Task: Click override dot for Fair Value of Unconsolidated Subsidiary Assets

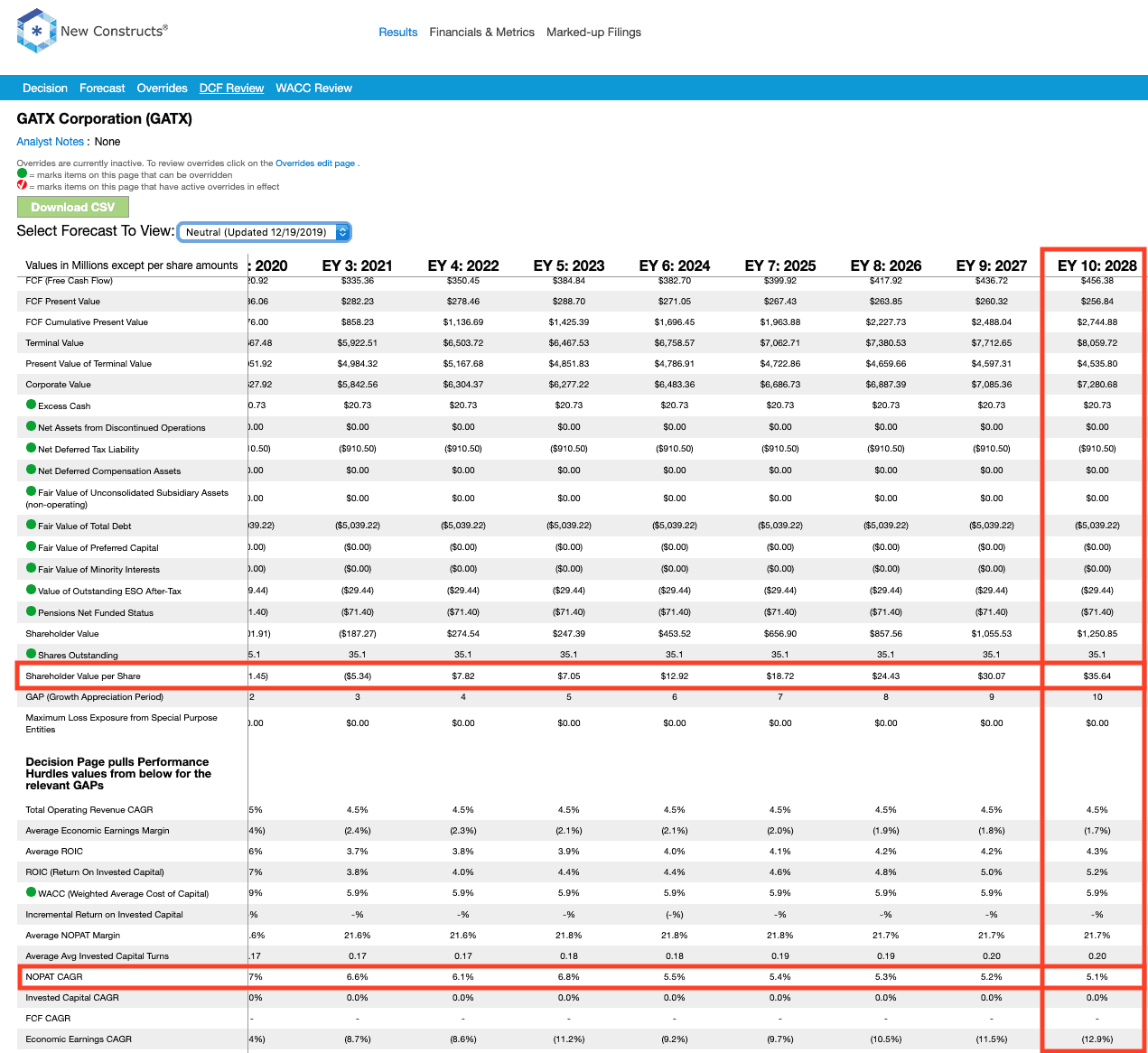Action: [31, 491]
